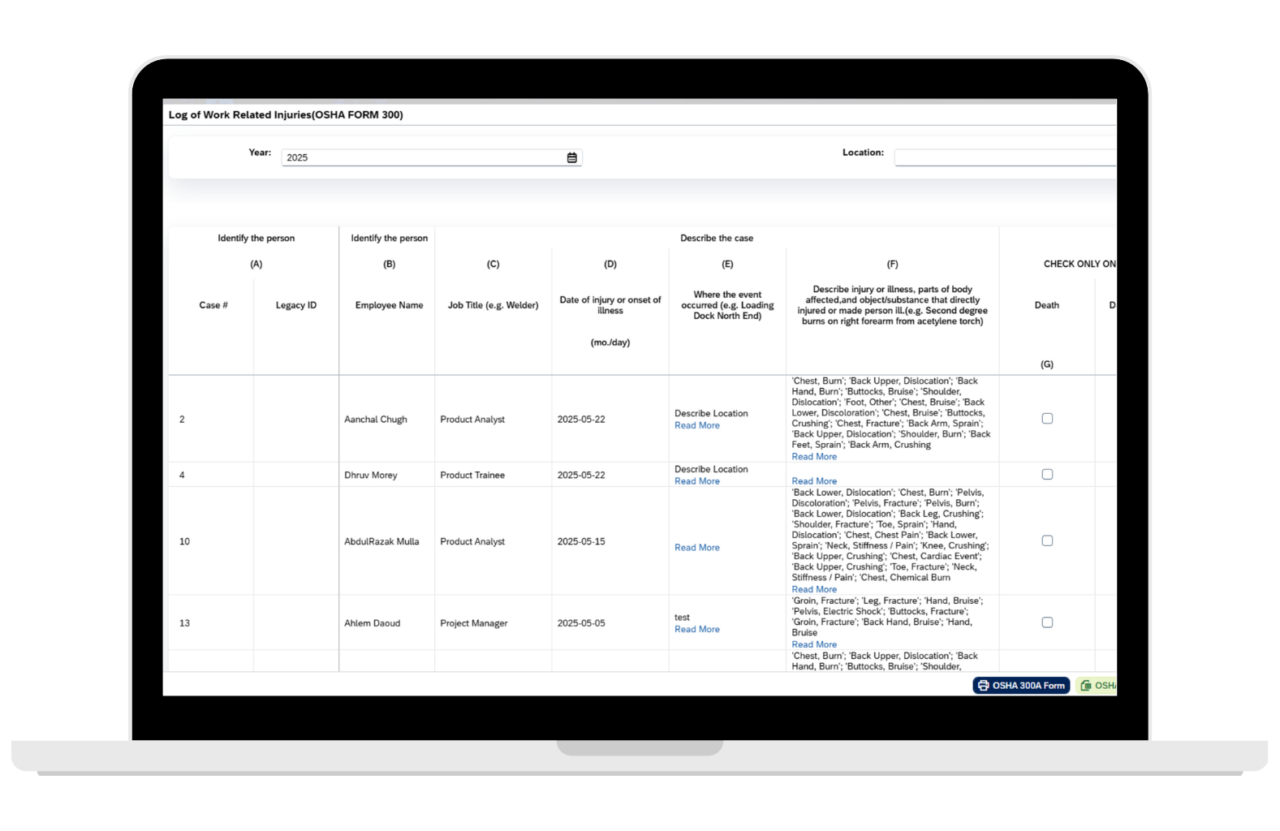Screen dimensions: 1280x831
Task: Select employee name Ahlem Daoud
Action: point(372,624)
